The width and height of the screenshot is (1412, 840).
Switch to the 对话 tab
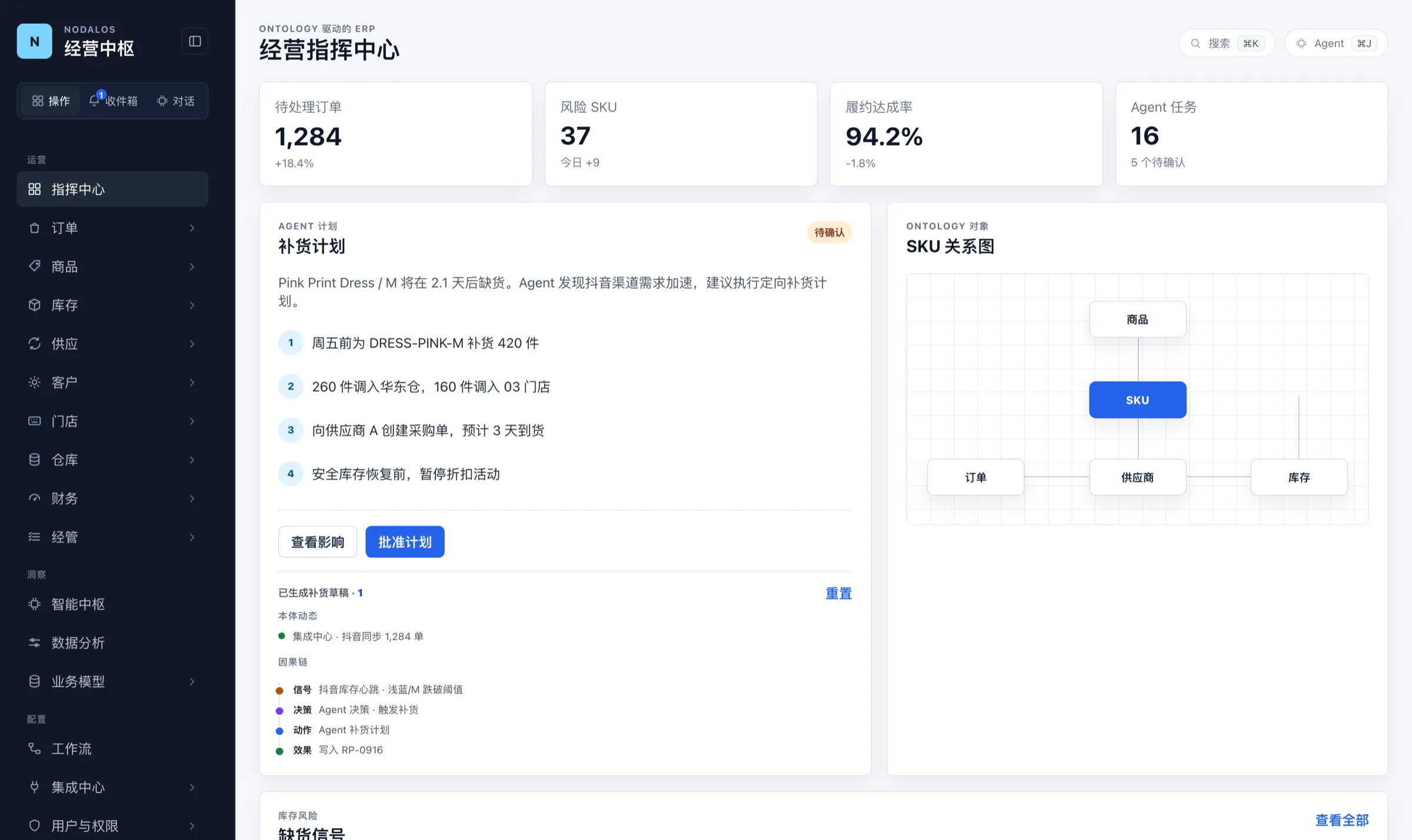(175, 101)
